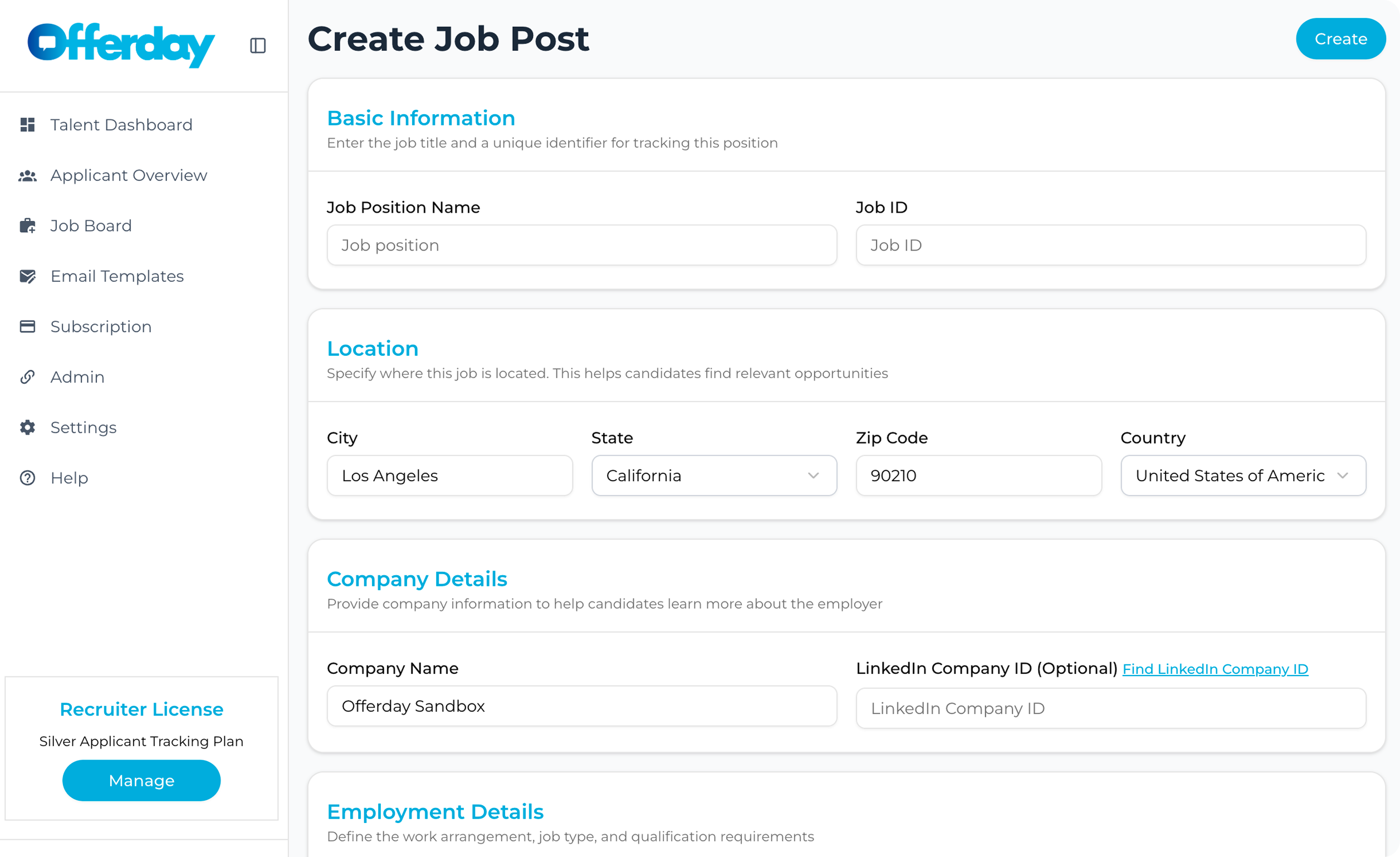The image size is (1400, 857).
Task: Navigate to Job Board in the sidebar
Action: (90, 226)
